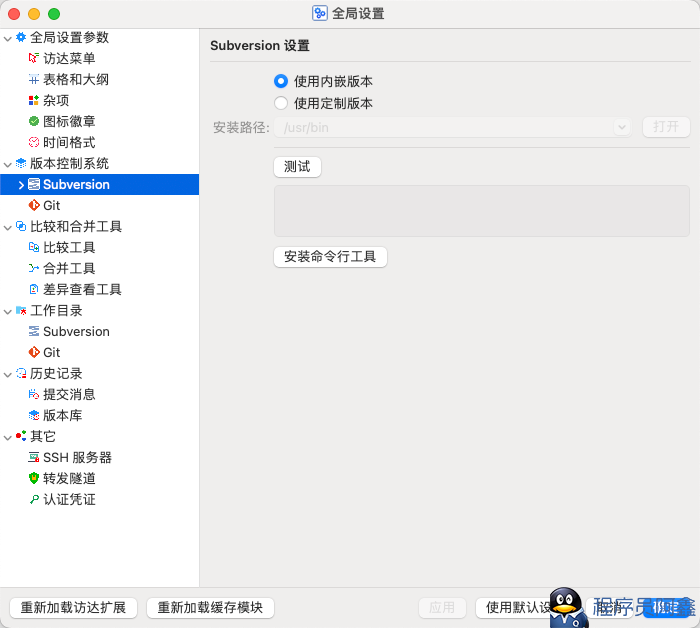Viewport: 700px width, 628px height.
Task: Click the 提交消息 icon
Action: click(34, 394)
